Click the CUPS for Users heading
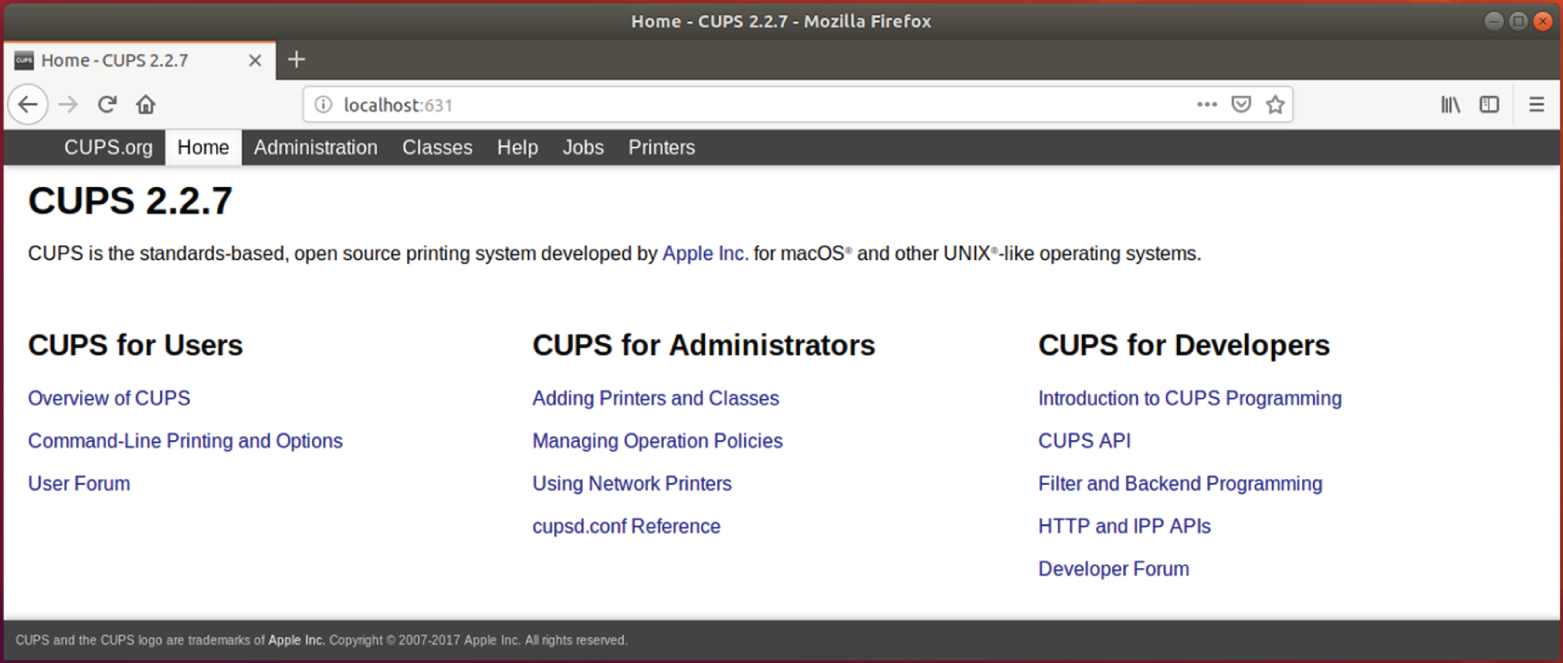The width and height of the screenshot is (1563, 663). tap(135, 345)
